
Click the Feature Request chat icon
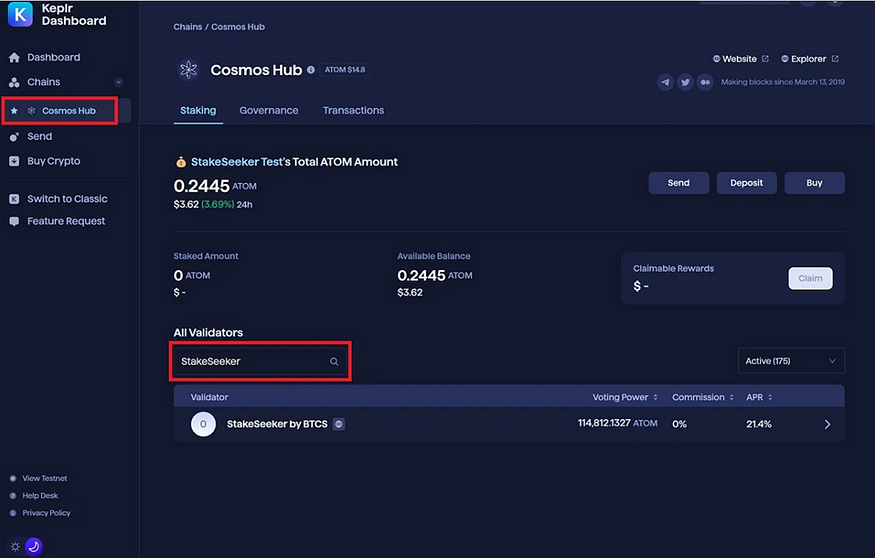[x=15, y=222]
